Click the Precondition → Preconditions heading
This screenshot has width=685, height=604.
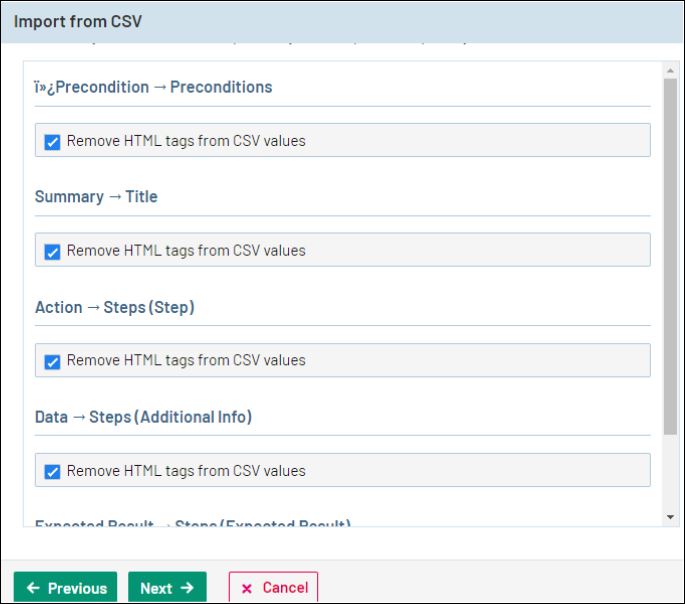click(153, 87)
